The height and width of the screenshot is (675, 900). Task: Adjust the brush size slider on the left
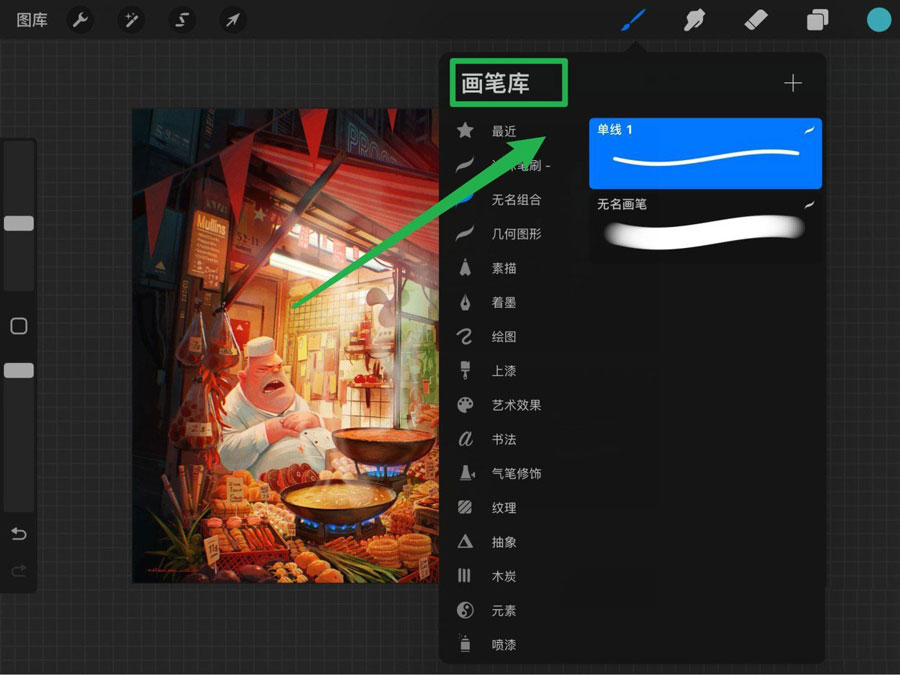18,224
